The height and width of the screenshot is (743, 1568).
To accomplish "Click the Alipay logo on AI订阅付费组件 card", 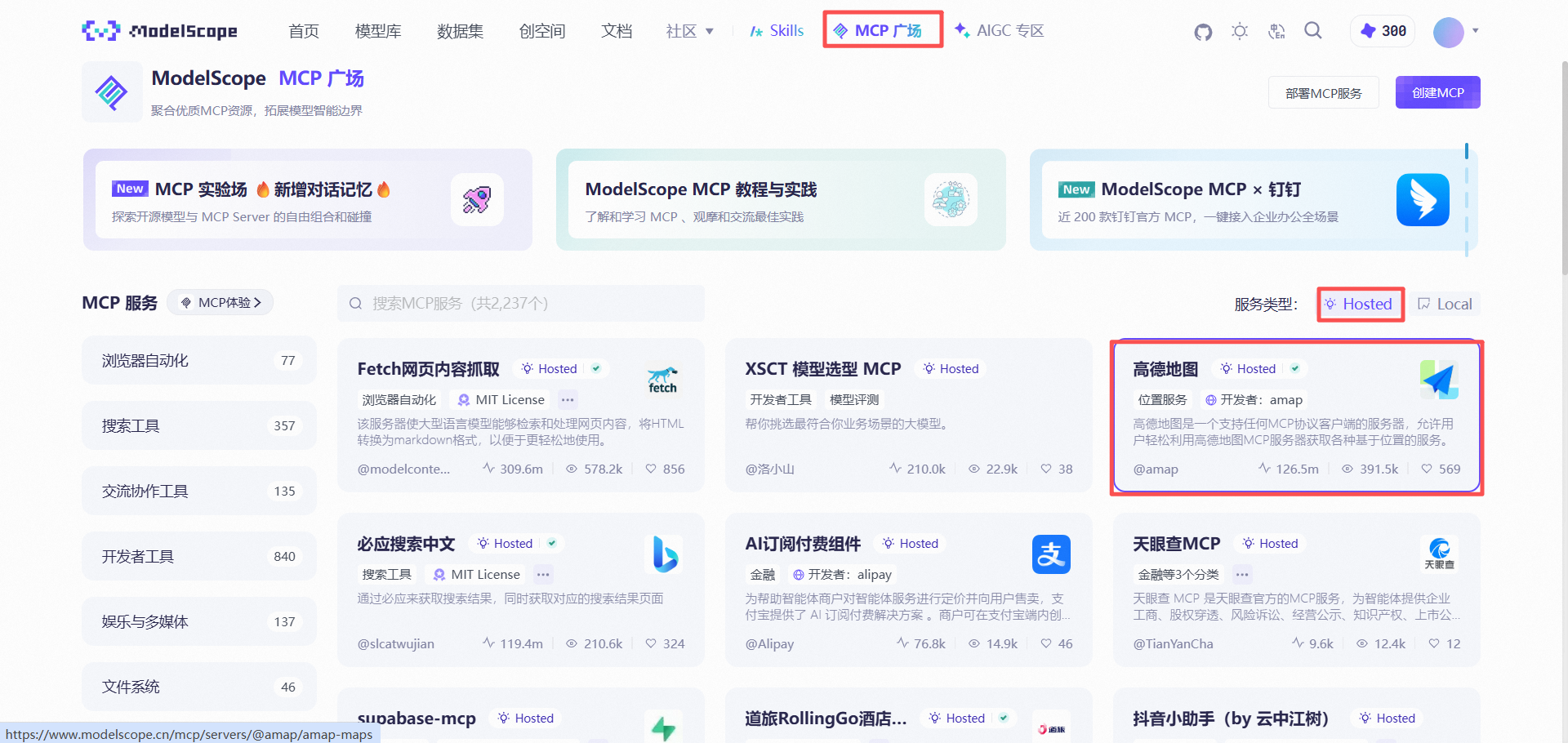I will tap(1051, 554).
